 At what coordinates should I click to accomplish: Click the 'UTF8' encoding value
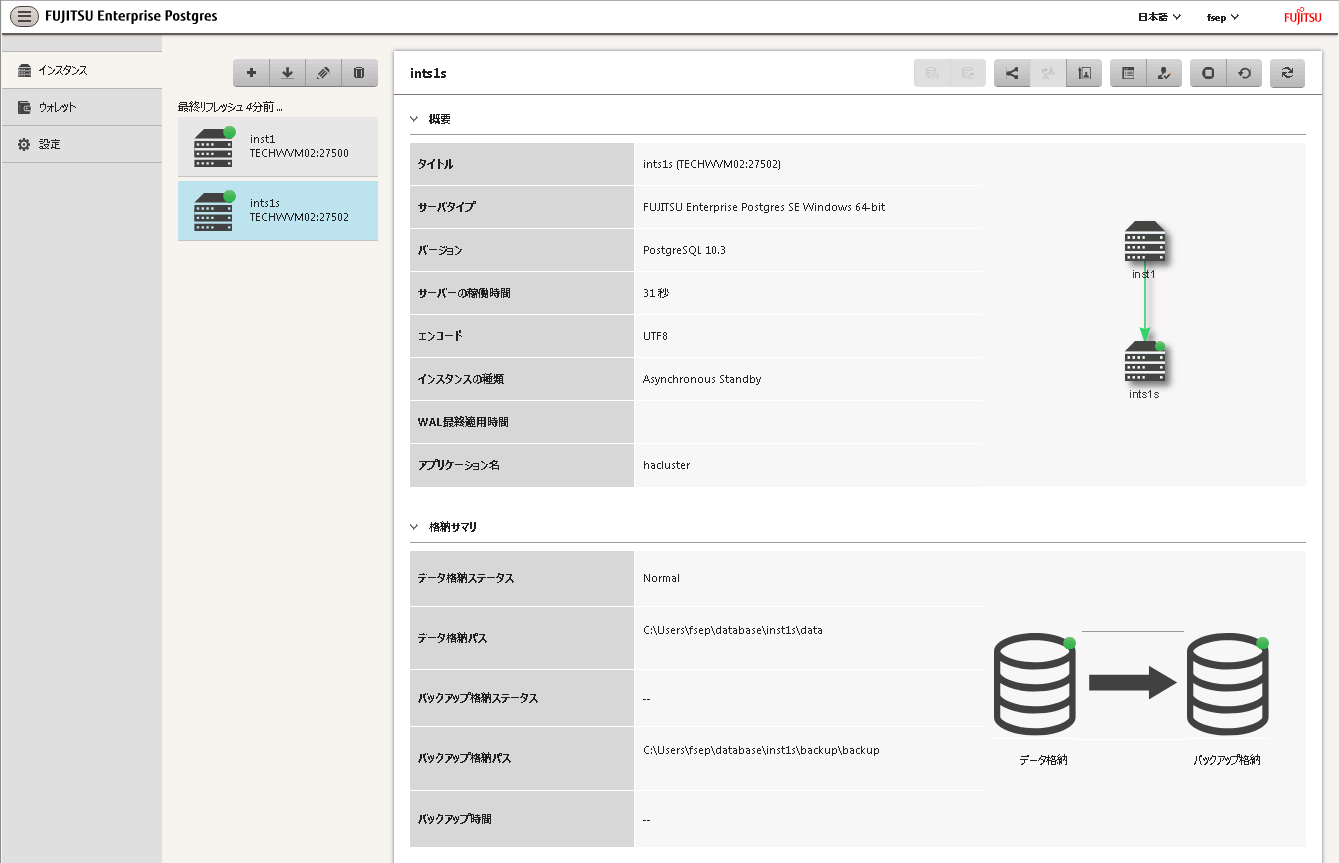(655, 336)
